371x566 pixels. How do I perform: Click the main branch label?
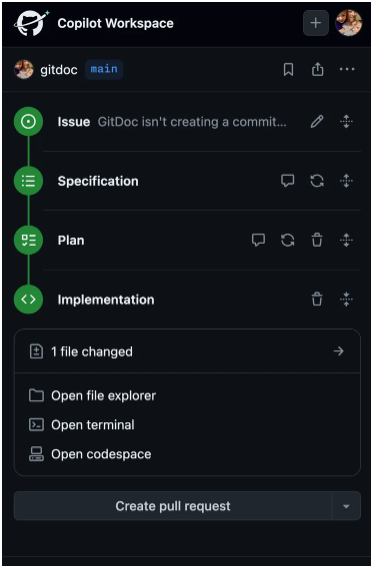[104, 69]
